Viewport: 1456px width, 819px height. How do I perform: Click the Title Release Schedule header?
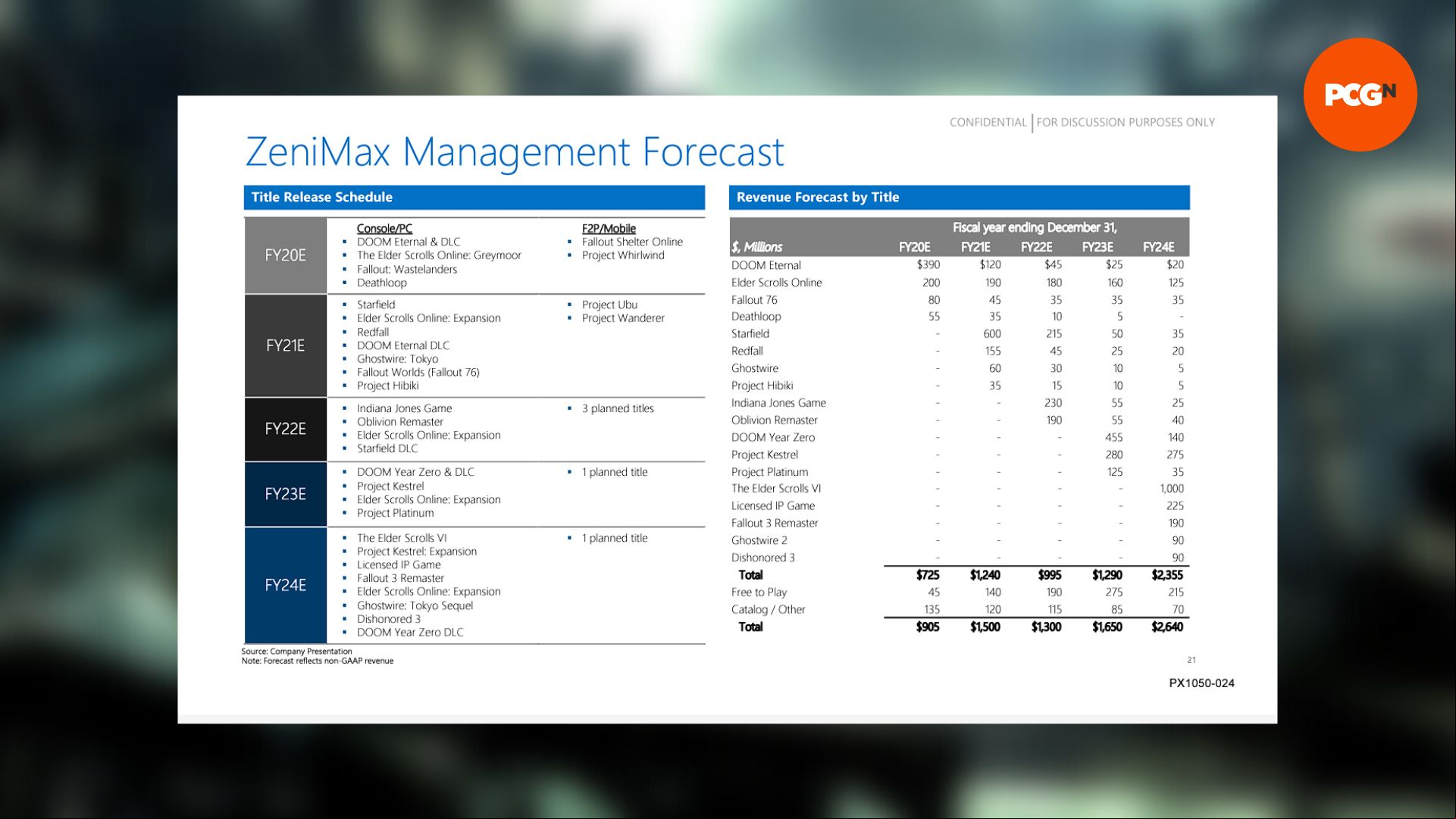(474, 197)
